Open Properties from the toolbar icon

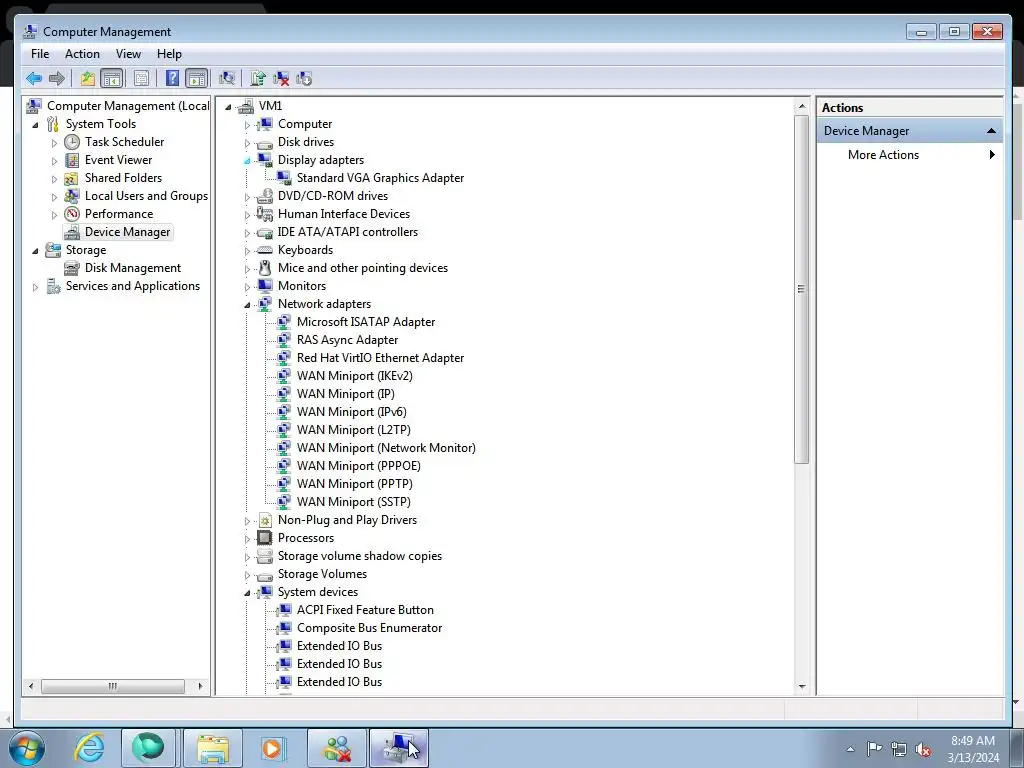click(x=141, y=78)
